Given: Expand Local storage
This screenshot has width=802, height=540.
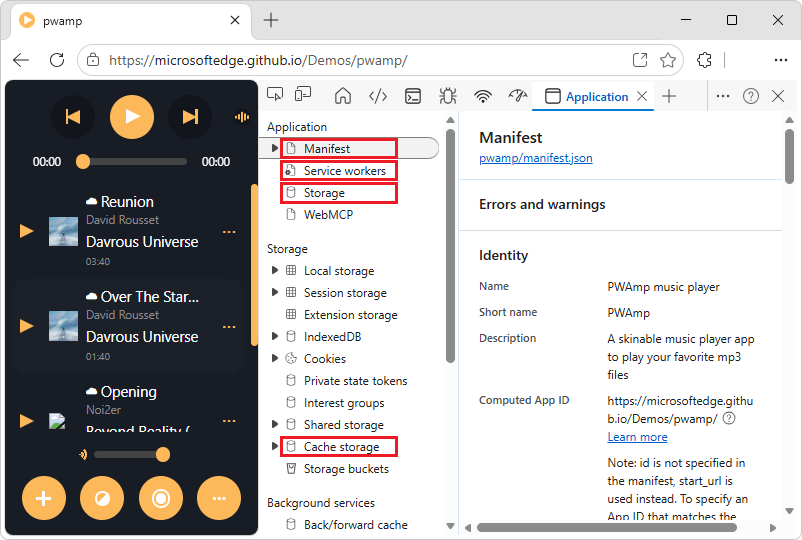Looking at the screenshot, I should point(275,270).
